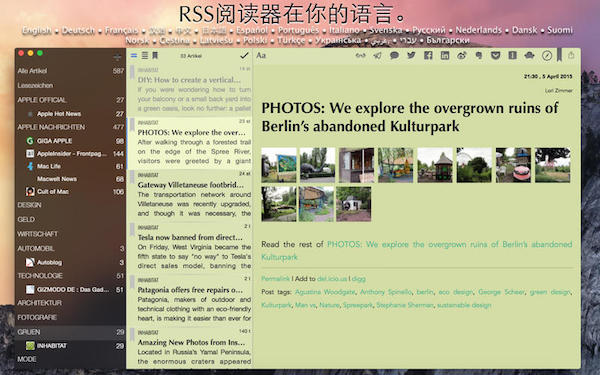This screenshot has width=600, height=375.
Task: Post the article to Weibo
Action: point(461,55)
